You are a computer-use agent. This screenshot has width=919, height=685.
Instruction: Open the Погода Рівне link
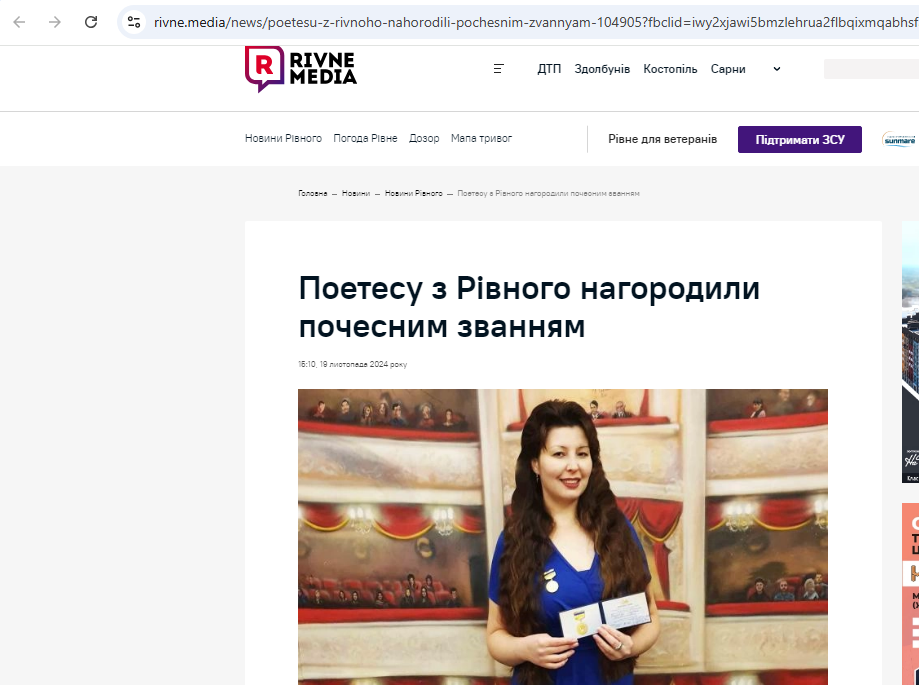point(365,139)
